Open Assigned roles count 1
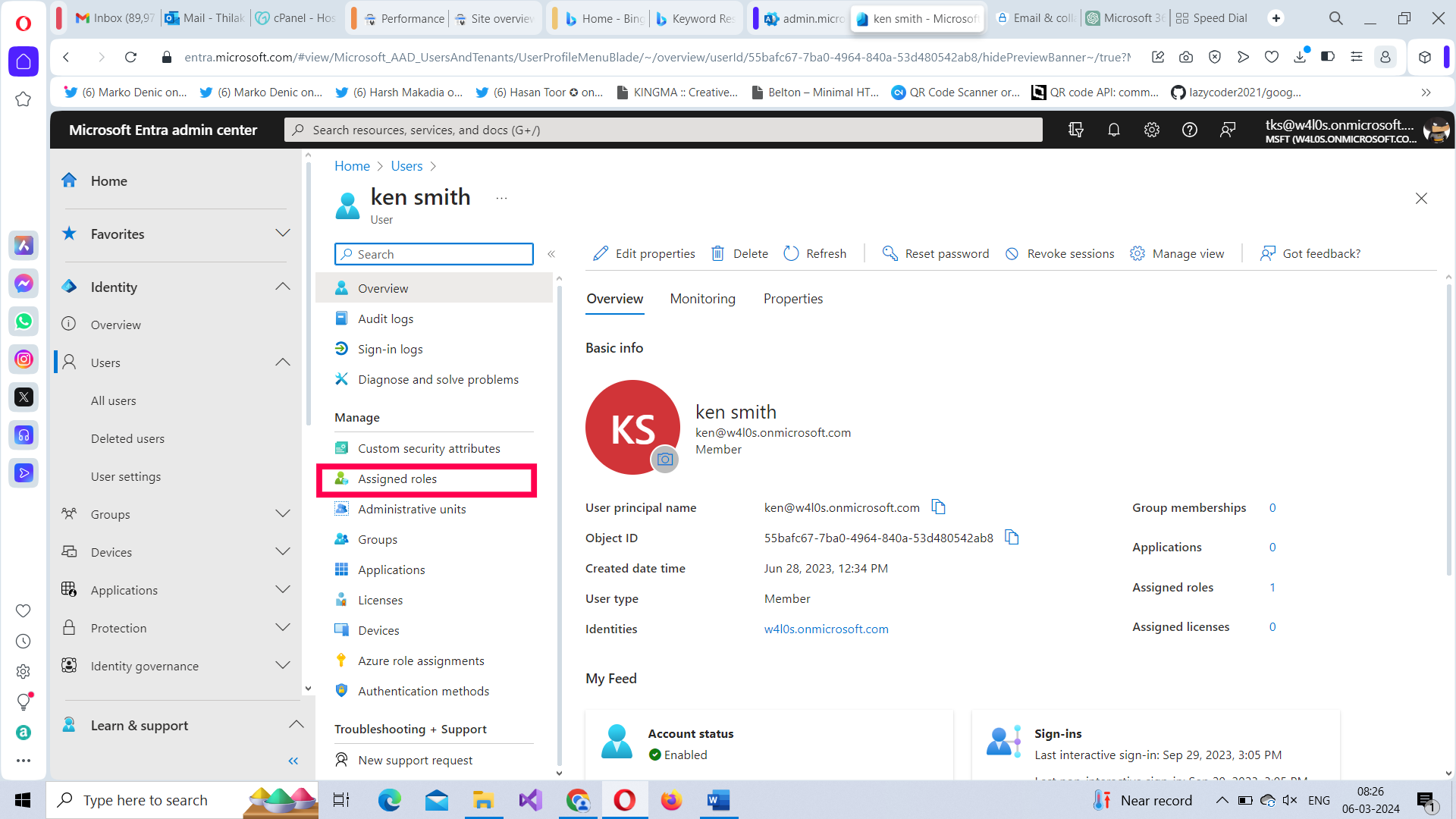The image size is (1456, 819). [x=1272, y=587]
